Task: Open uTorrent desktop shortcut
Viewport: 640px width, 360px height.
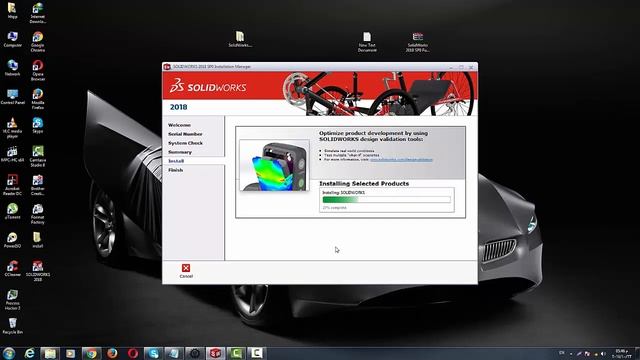Action: pos(12,211)
